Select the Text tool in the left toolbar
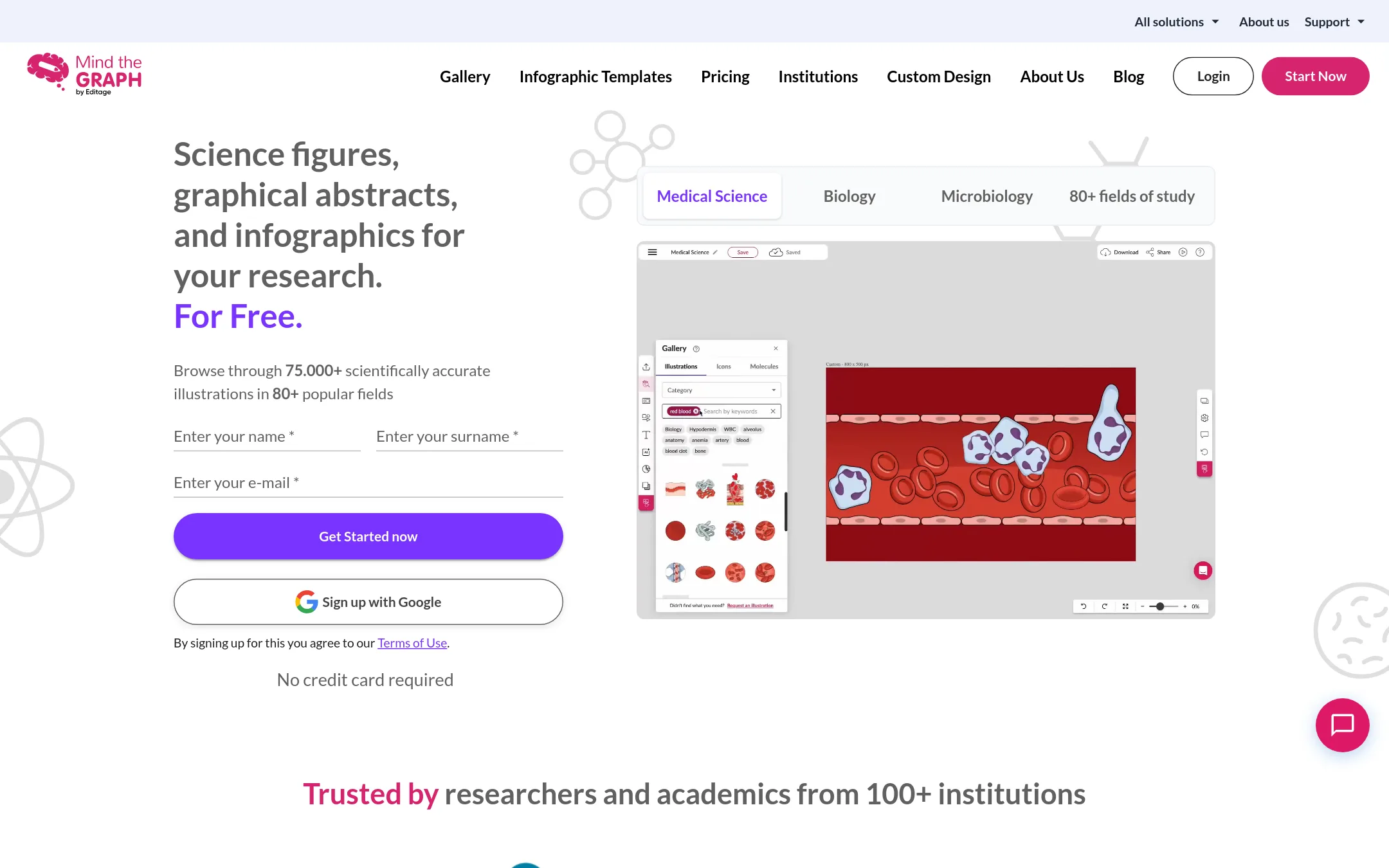1389x868 pixels. (x=646, y=435)
